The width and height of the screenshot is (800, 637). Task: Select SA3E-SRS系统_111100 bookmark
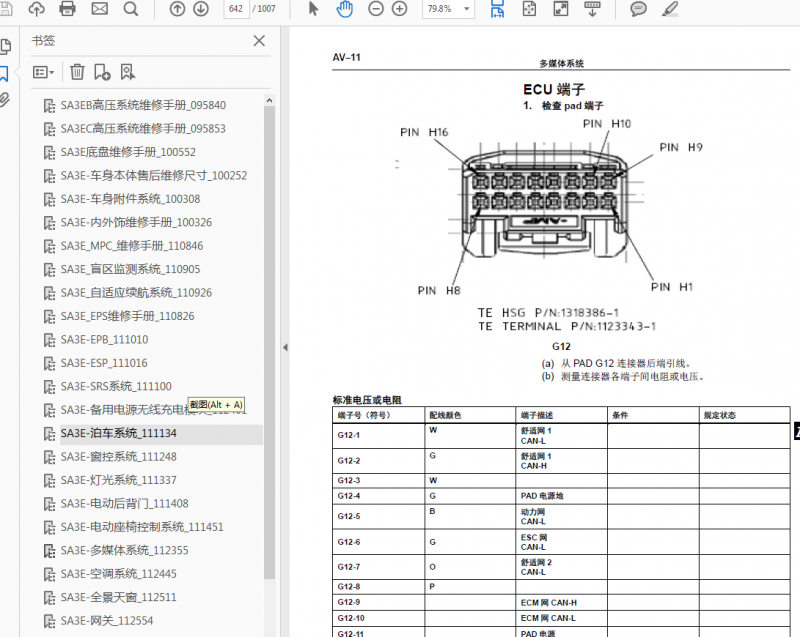(x=116, y=387)
